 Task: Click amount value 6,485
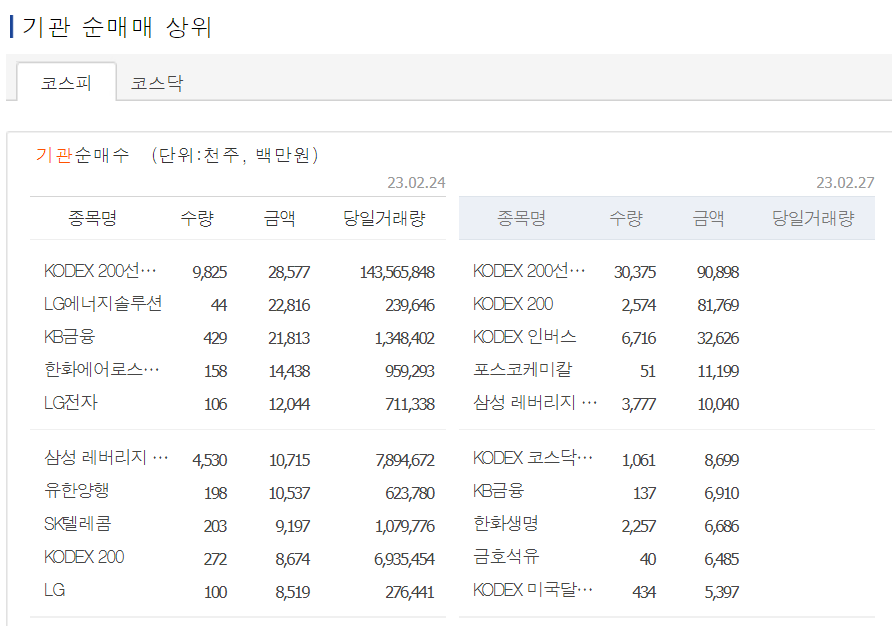point(721,559)
